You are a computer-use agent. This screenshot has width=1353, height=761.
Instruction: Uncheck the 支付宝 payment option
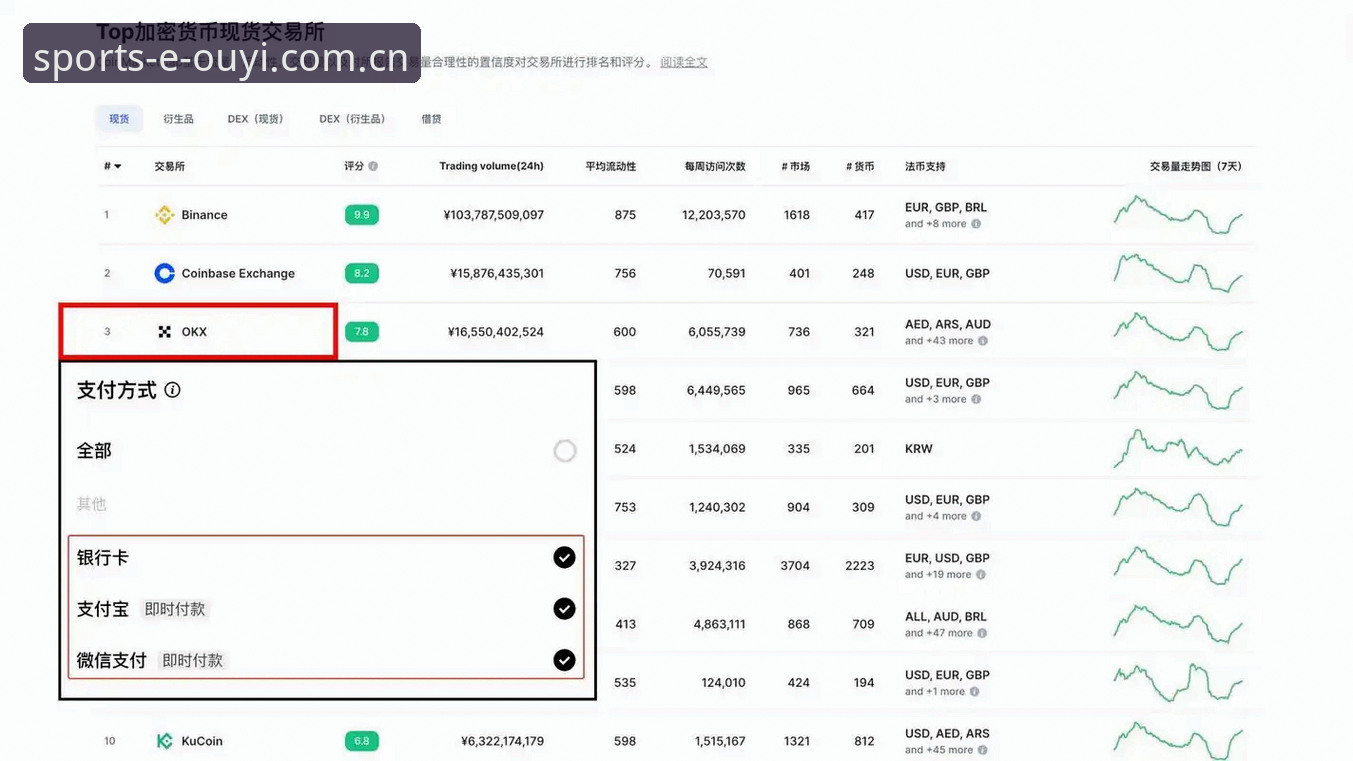tap(565, 608)
